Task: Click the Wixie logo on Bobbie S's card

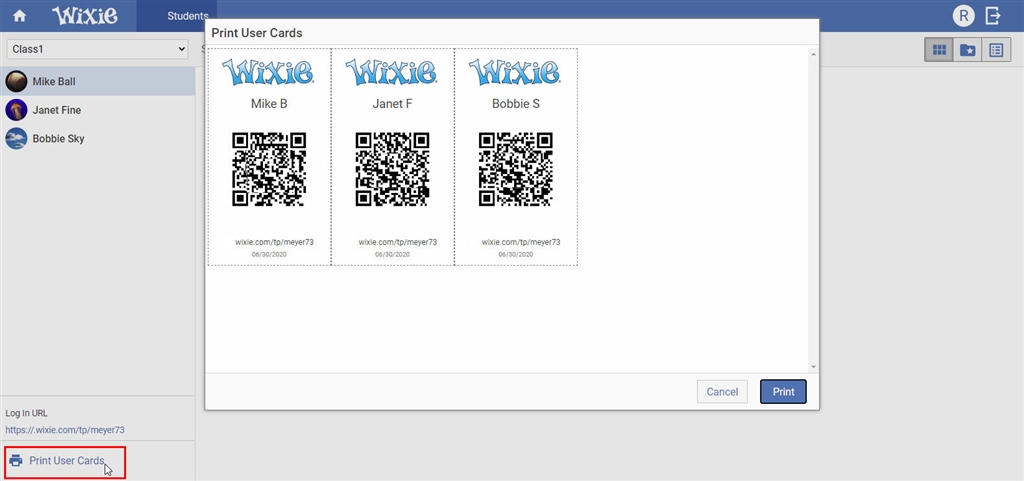Action: click(x=515, y=72)
